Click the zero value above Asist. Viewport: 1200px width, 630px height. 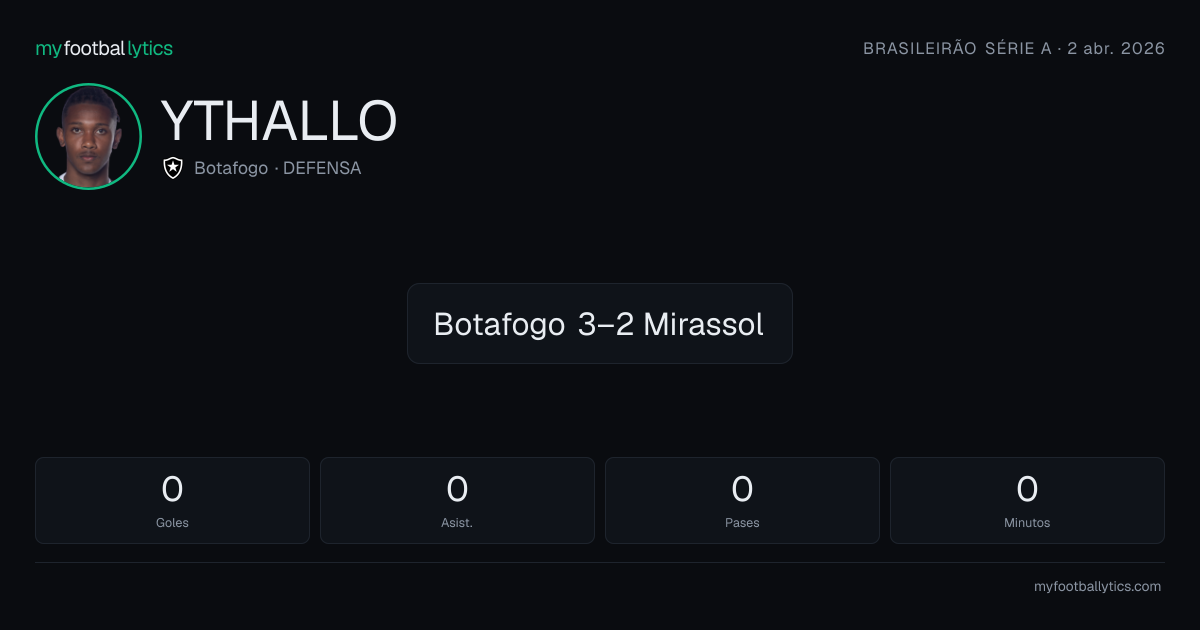click(x=457, y=489)
